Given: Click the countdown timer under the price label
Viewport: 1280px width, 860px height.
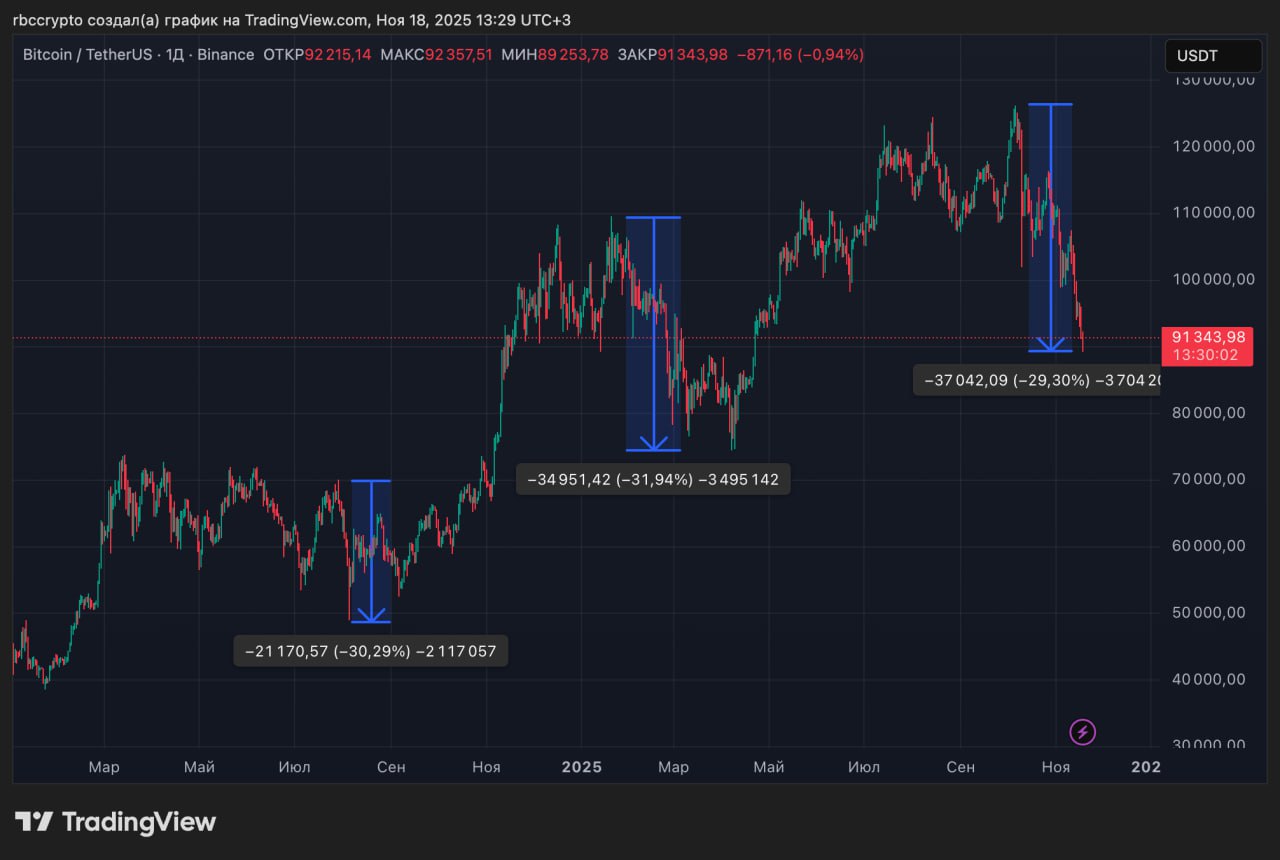Looking at the screenshot, I should coord(1205,353).
